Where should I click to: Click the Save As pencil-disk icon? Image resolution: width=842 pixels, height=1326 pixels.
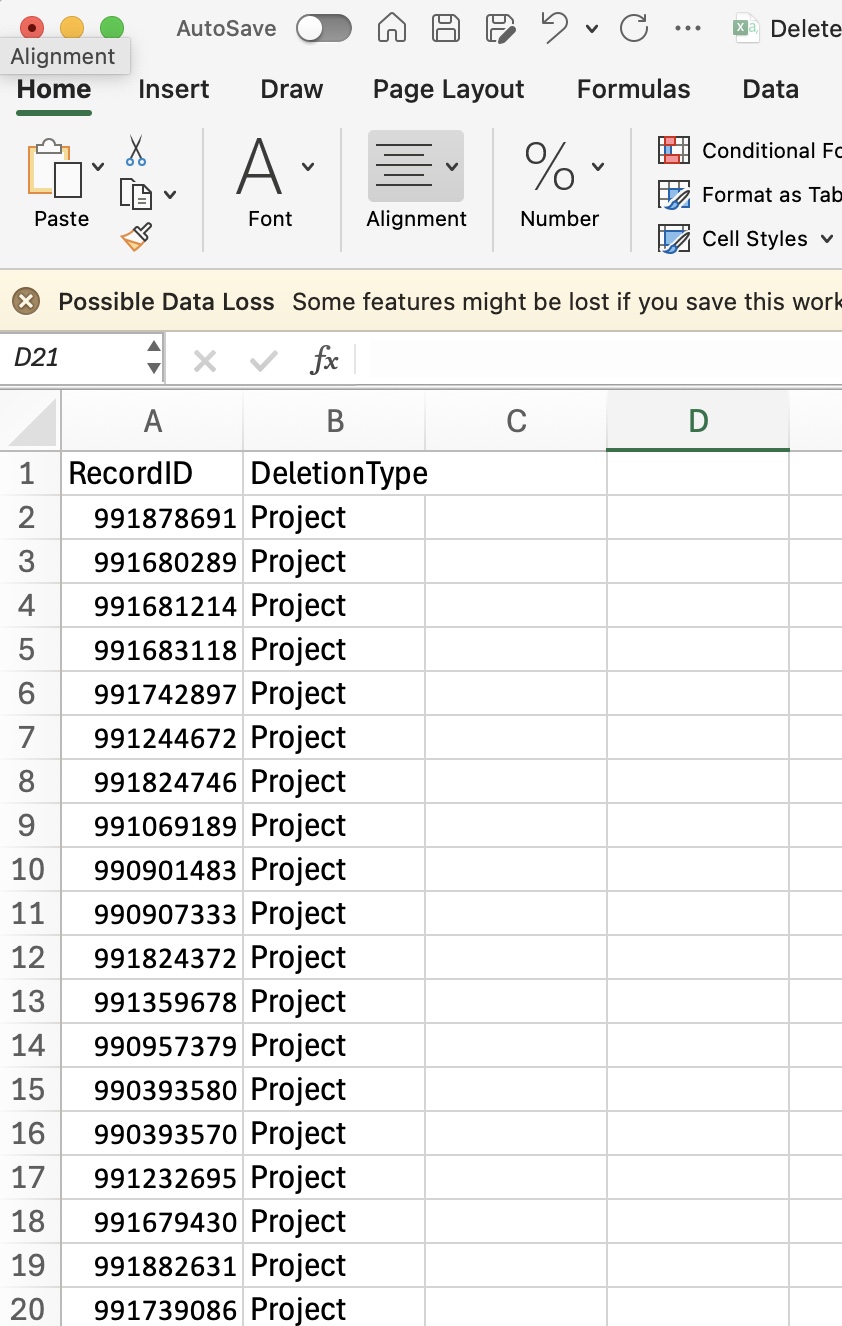(500, 28)
